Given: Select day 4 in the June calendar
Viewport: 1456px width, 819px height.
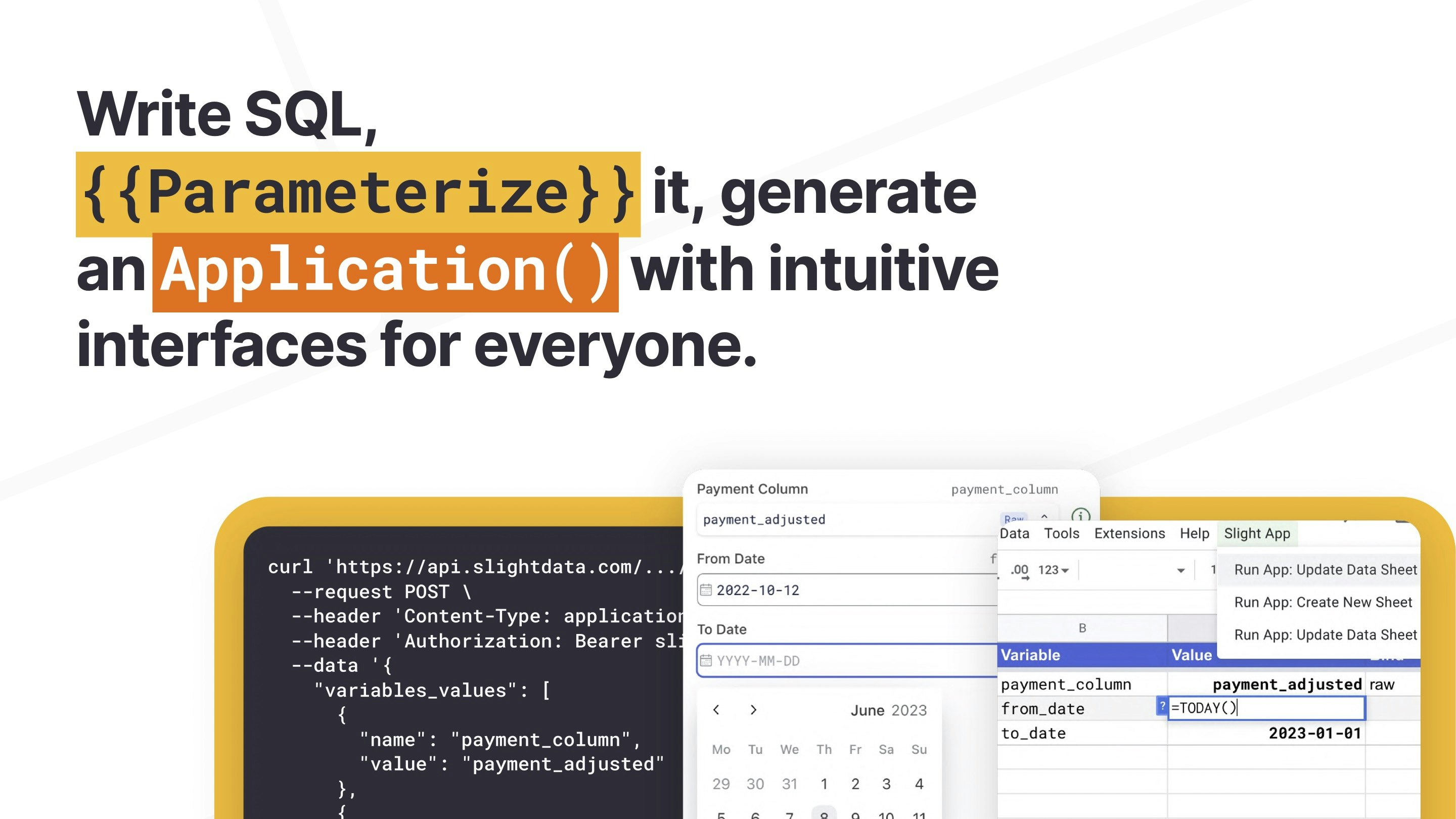Looking at the screenshot, I should [x=919, y=784].
